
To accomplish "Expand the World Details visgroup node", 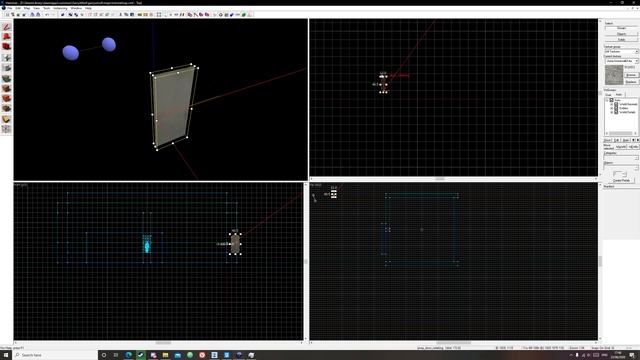I will 612,112.
